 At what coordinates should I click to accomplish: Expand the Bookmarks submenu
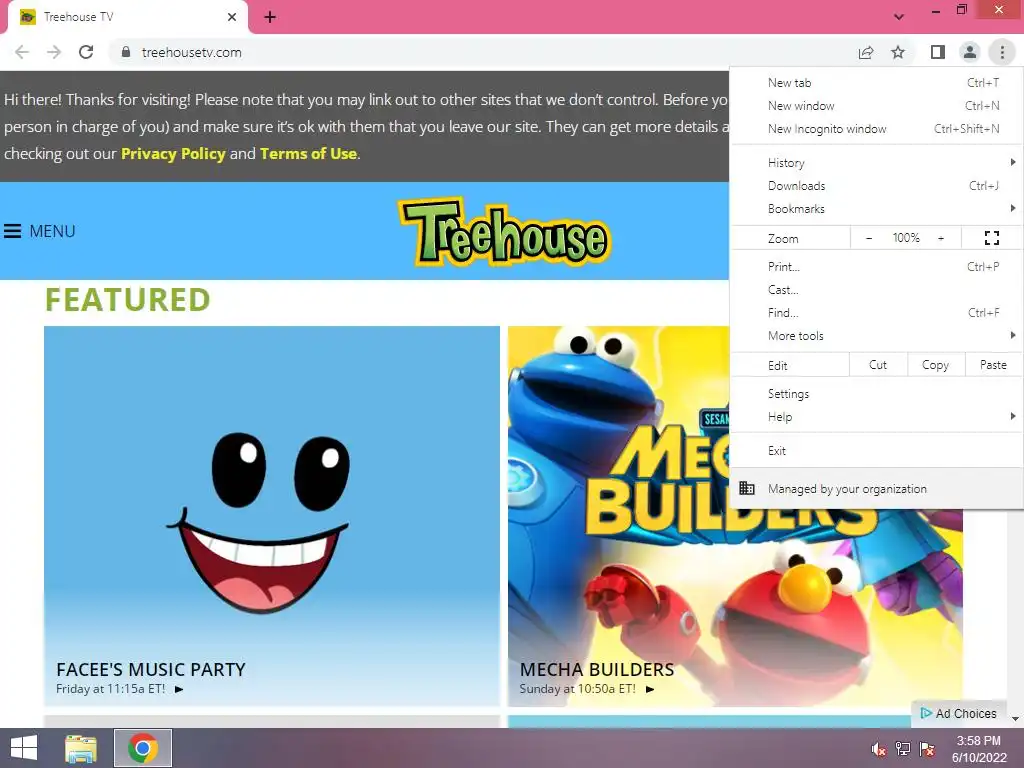[x=876, y=209]
